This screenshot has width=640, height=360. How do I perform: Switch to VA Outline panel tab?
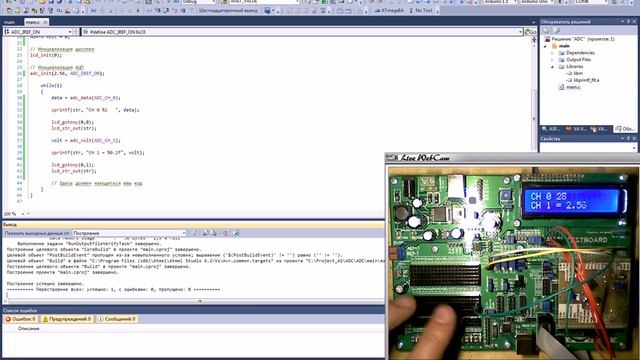pos(600,129)
